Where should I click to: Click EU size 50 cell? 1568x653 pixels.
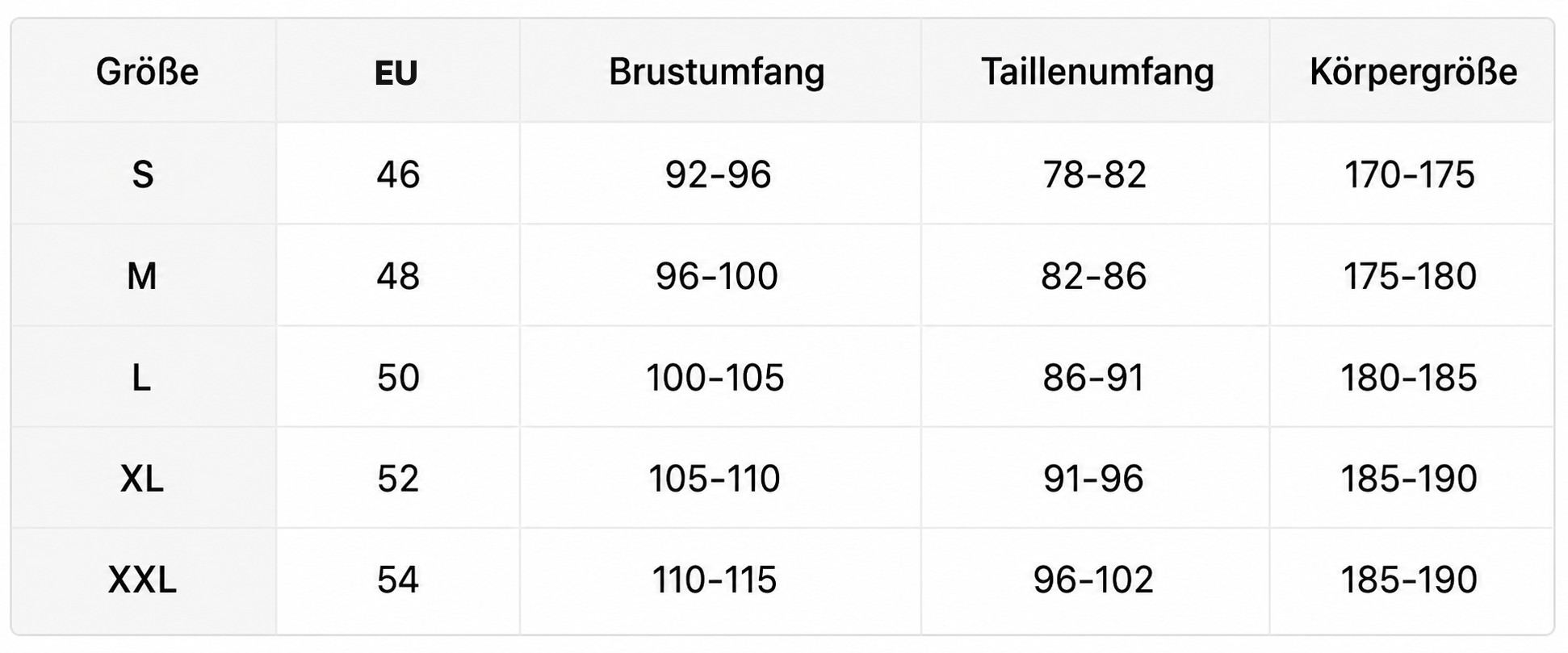(x=398, y=378)
